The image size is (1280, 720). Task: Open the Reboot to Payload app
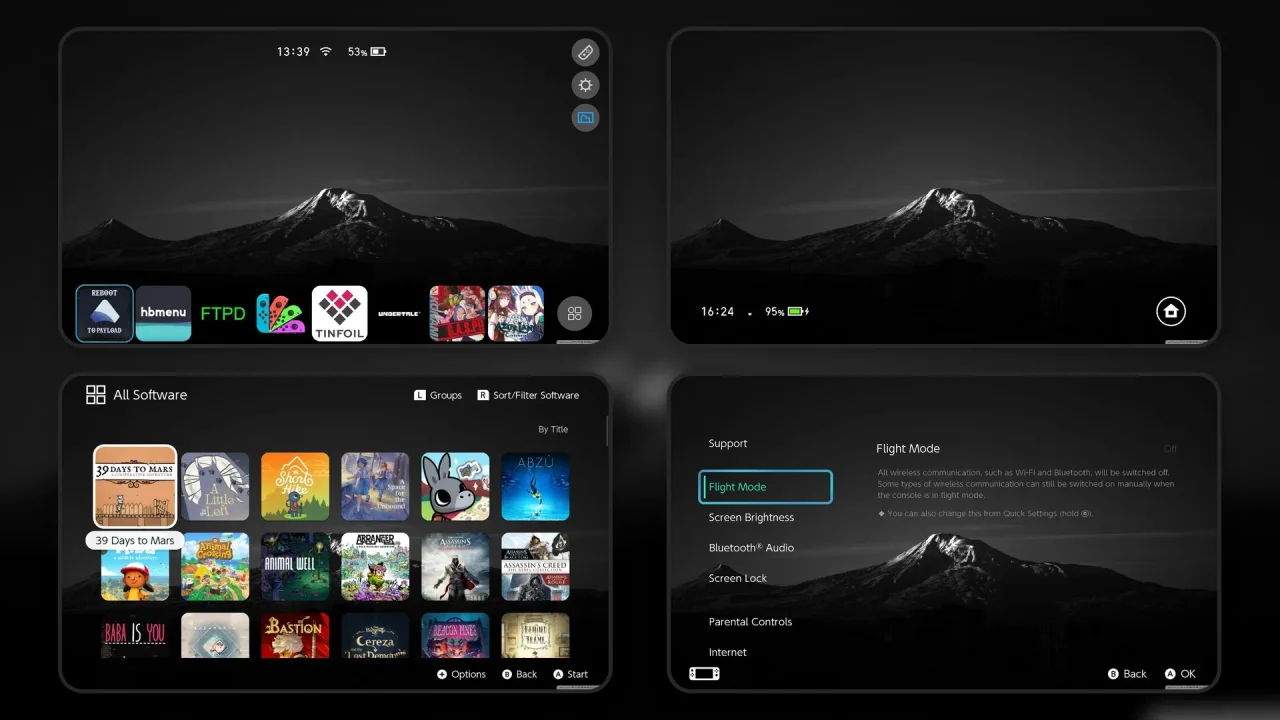click(x=105, y=314)
